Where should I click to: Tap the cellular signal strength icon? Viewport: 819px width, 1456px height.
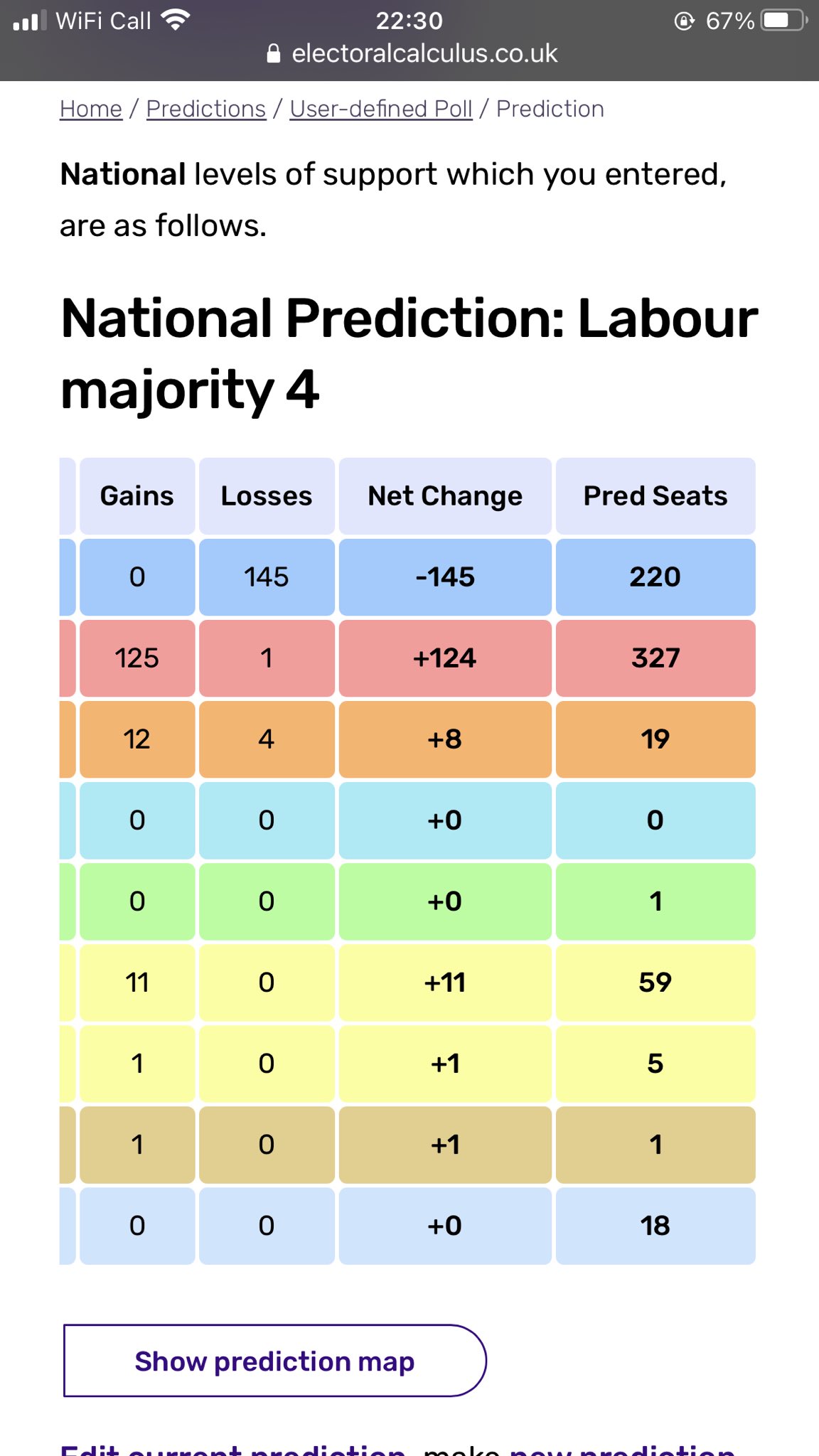tap(29, 21)
